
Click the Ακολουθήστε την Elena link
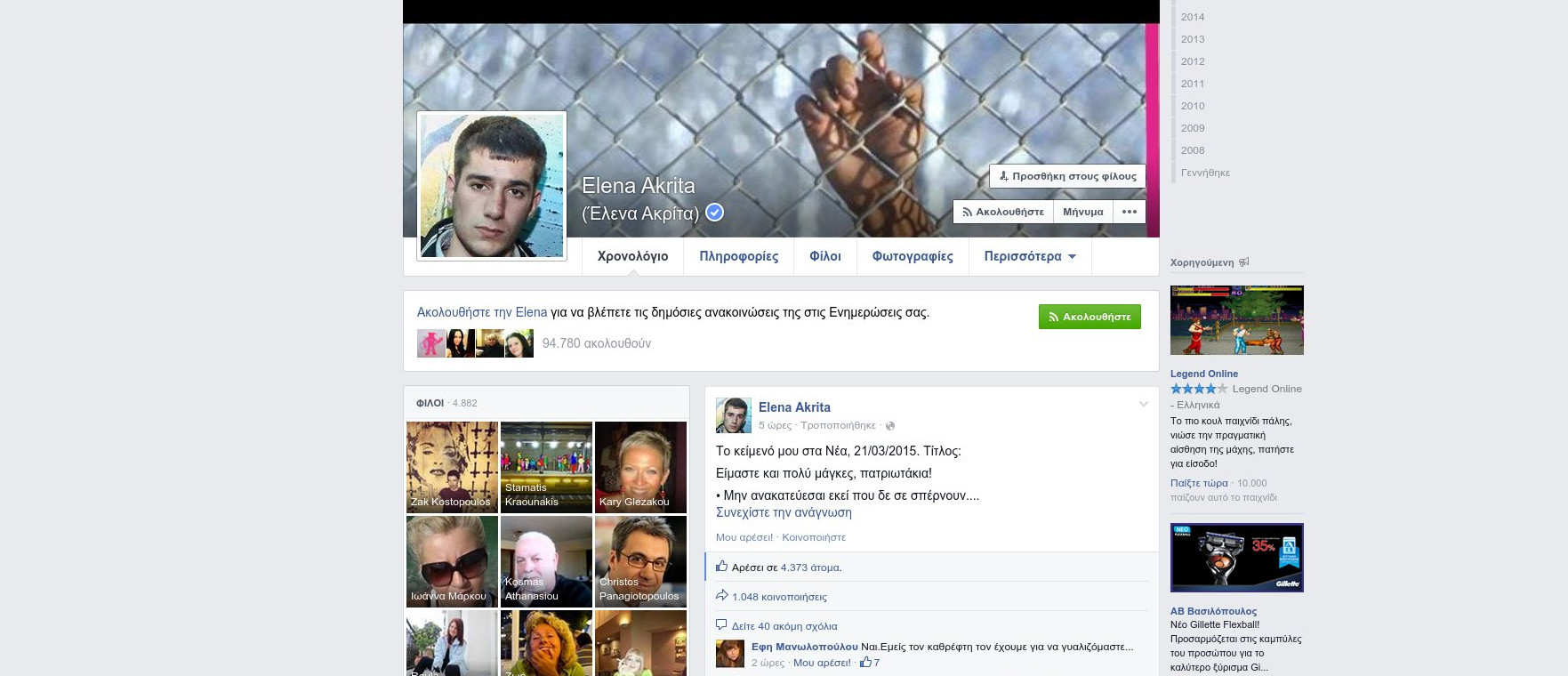(482, 312)
